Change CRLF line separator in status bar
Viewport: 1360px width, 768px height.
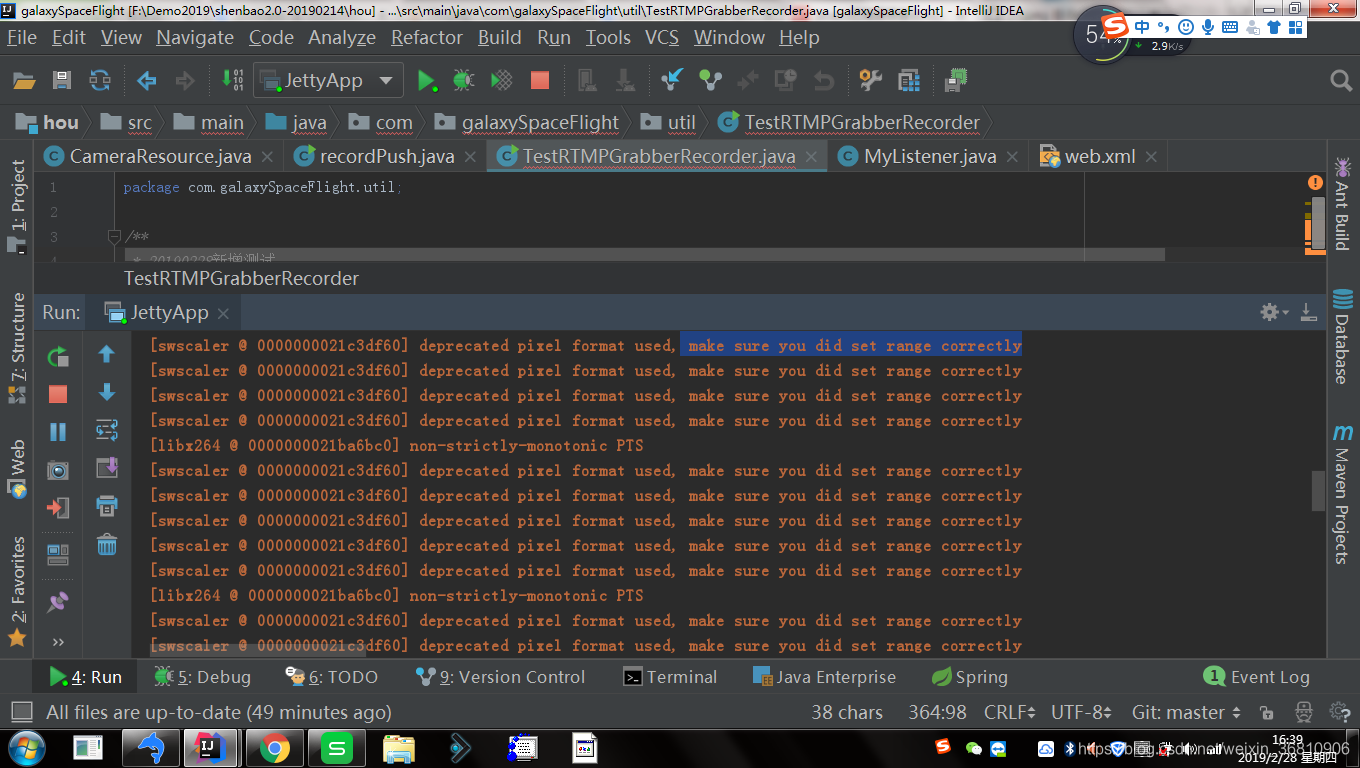(x=1009, y=713)
